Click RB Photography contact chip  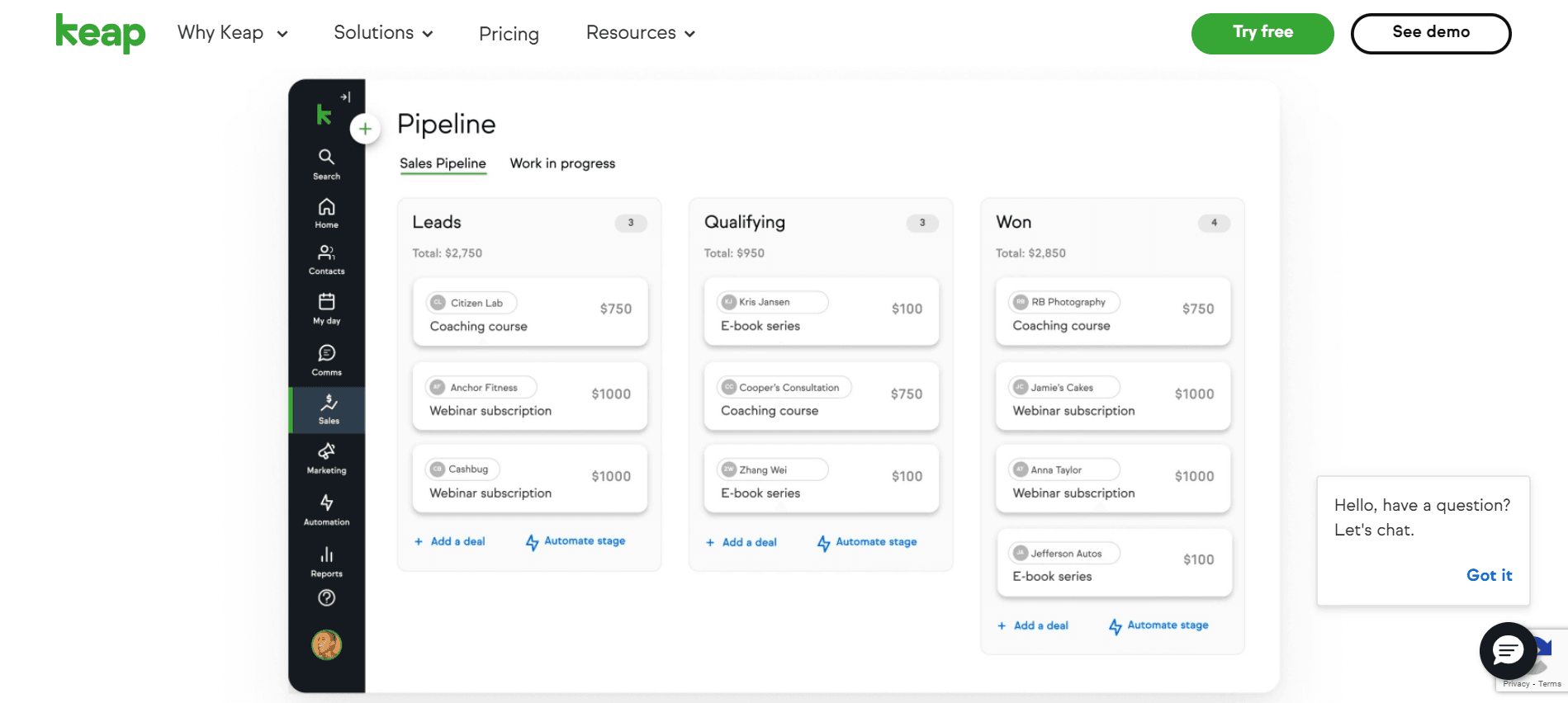point(1064,302)
